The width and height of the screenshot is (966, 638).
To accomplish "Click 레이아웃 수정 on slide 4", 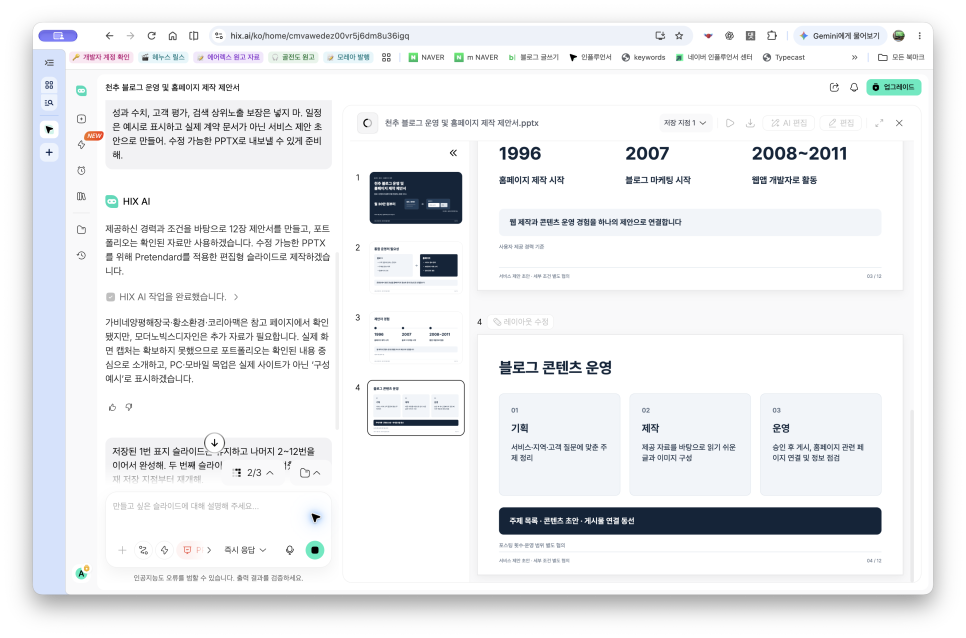I will tap(521, 321).
